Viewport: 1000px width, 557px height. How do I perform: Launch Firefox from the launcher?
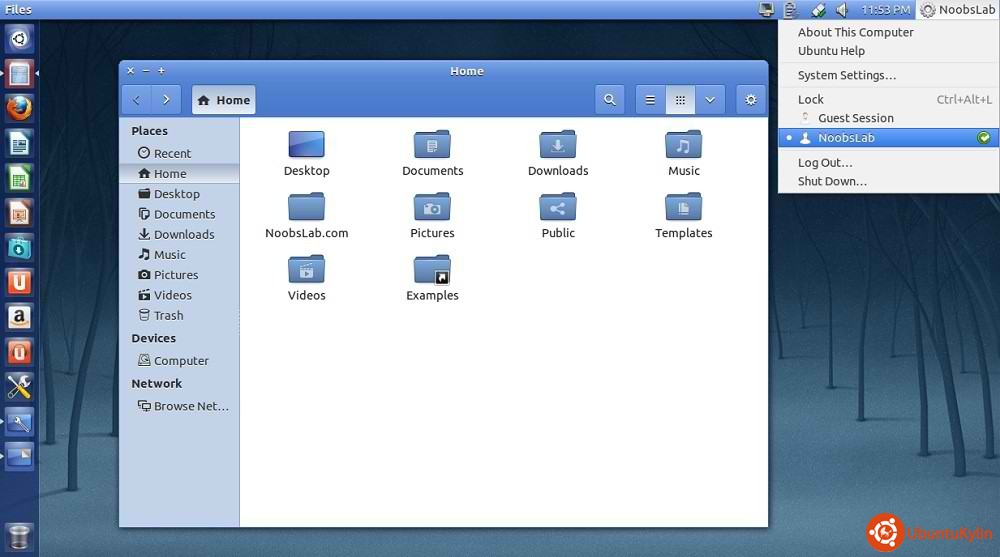coord(19,107)
